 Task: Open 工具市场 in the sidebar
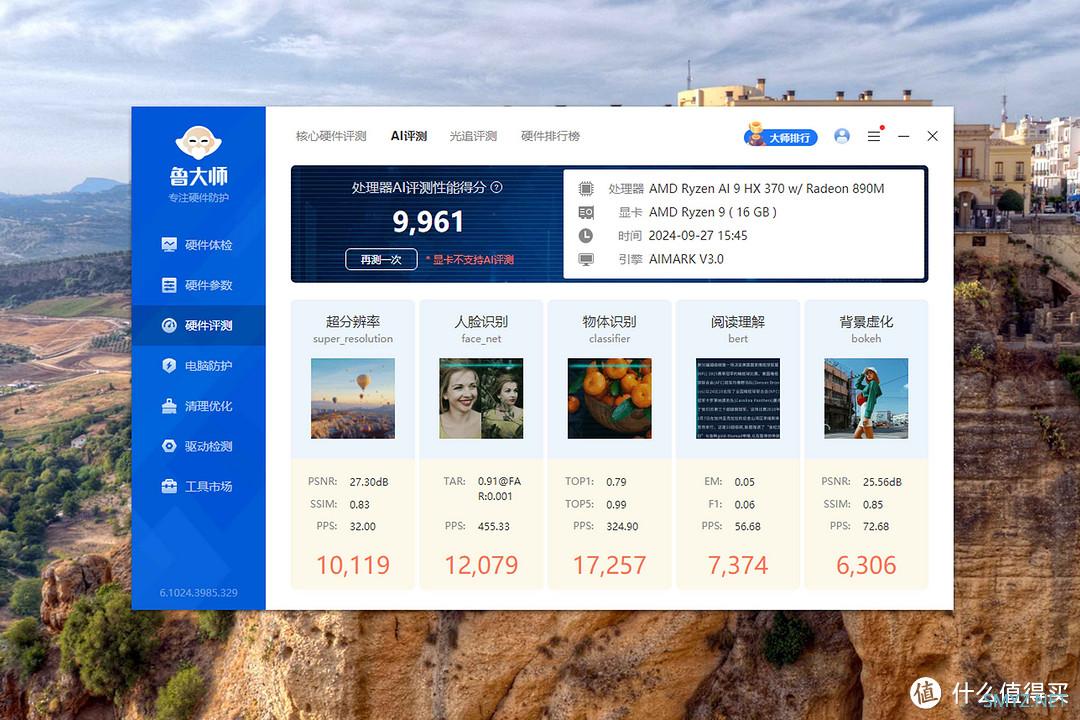(x=198, y=486)
